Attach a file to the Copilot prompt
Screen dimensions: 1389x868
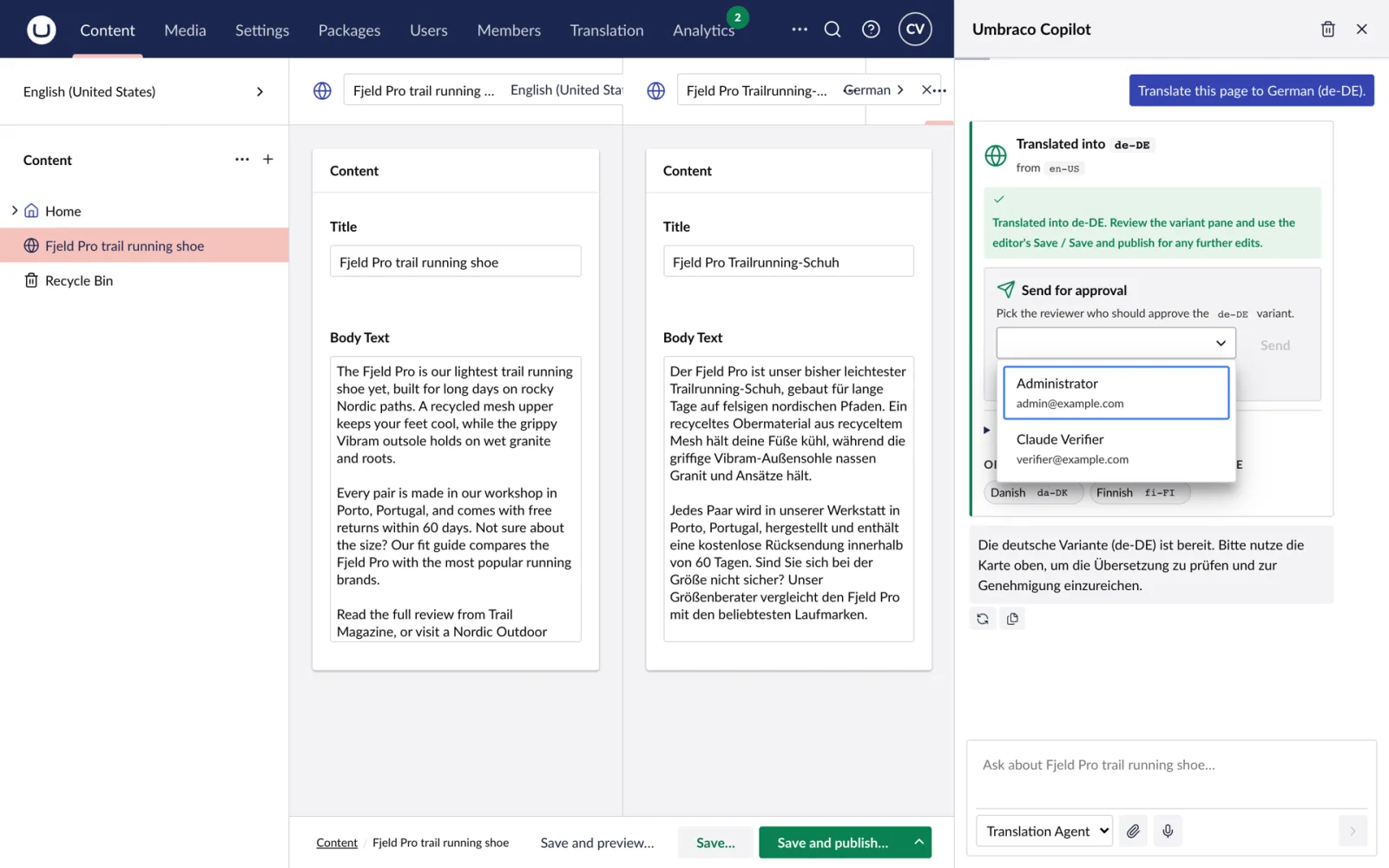tap(1133, 831)
